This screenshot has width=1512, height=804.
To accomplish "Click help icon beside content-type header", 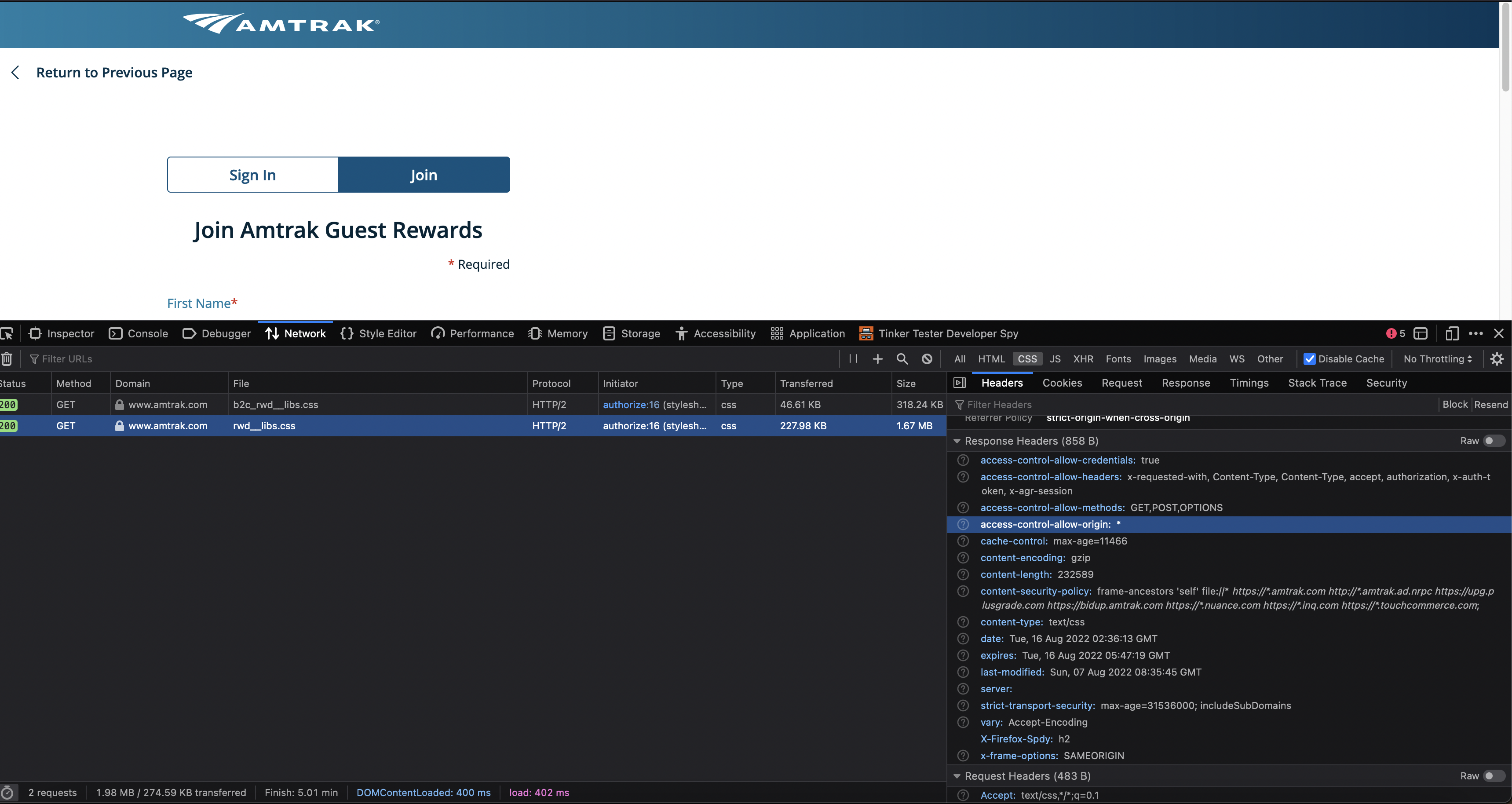I will (x=963, y=622).
